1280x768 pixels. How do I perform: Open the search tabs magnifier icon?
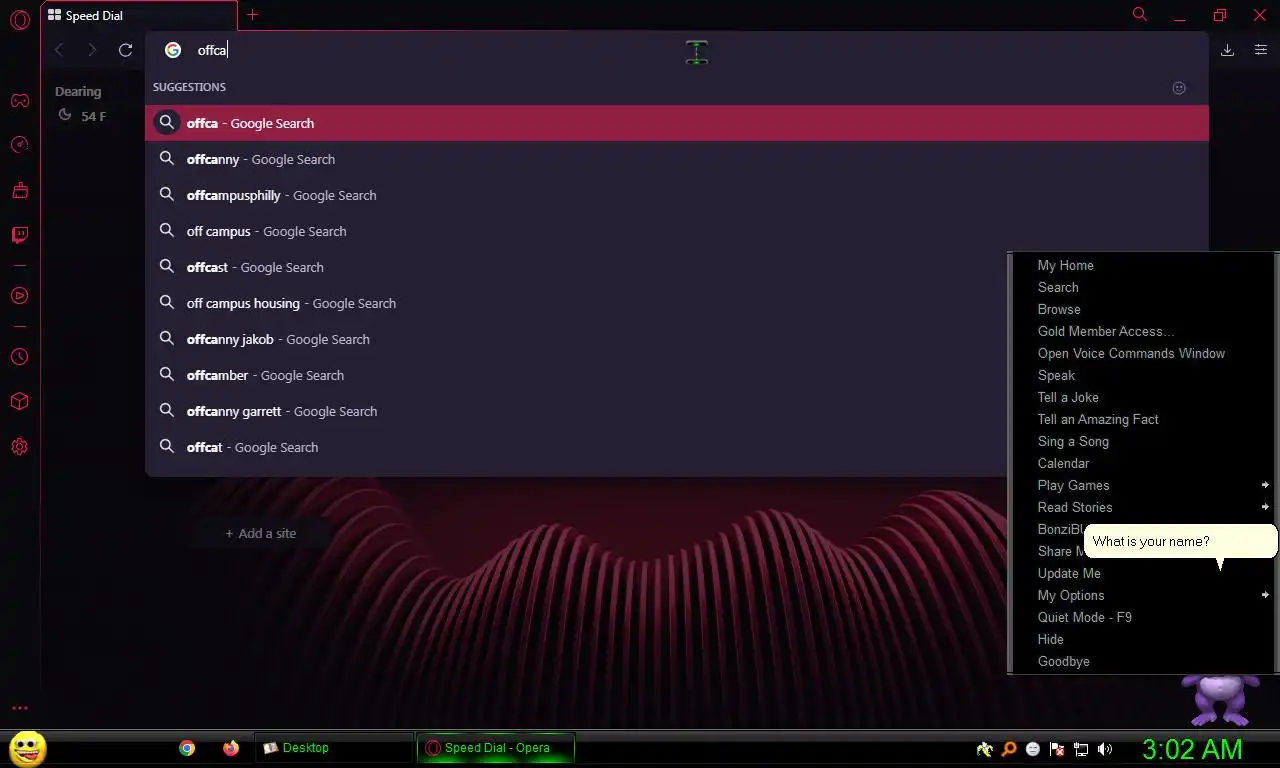(1139, 15)
